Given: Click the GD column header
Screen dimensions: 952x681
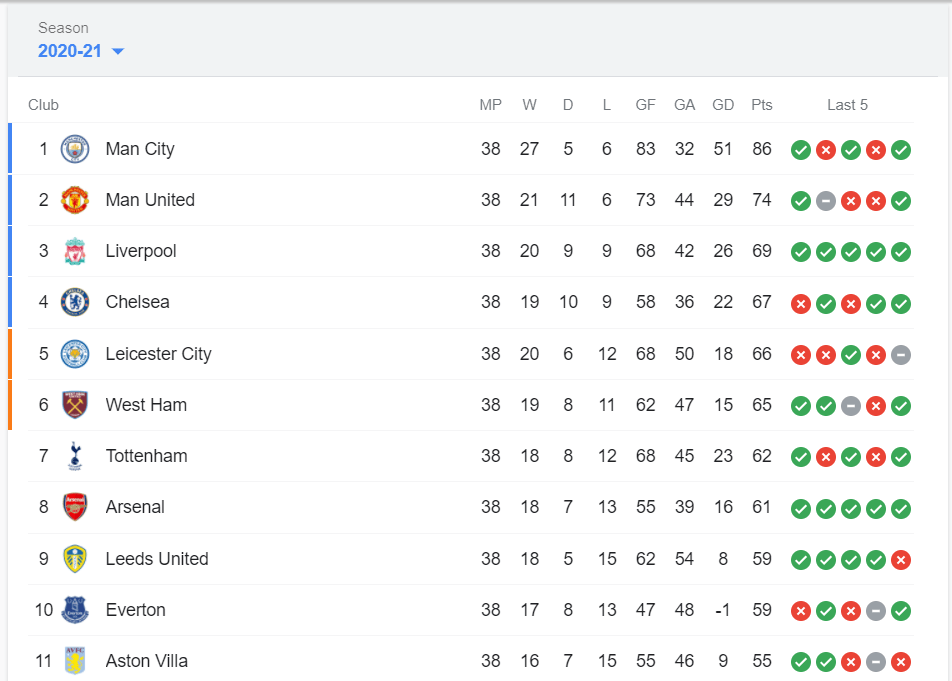Looking at the screenshot, I should click(x=723, y=105).
